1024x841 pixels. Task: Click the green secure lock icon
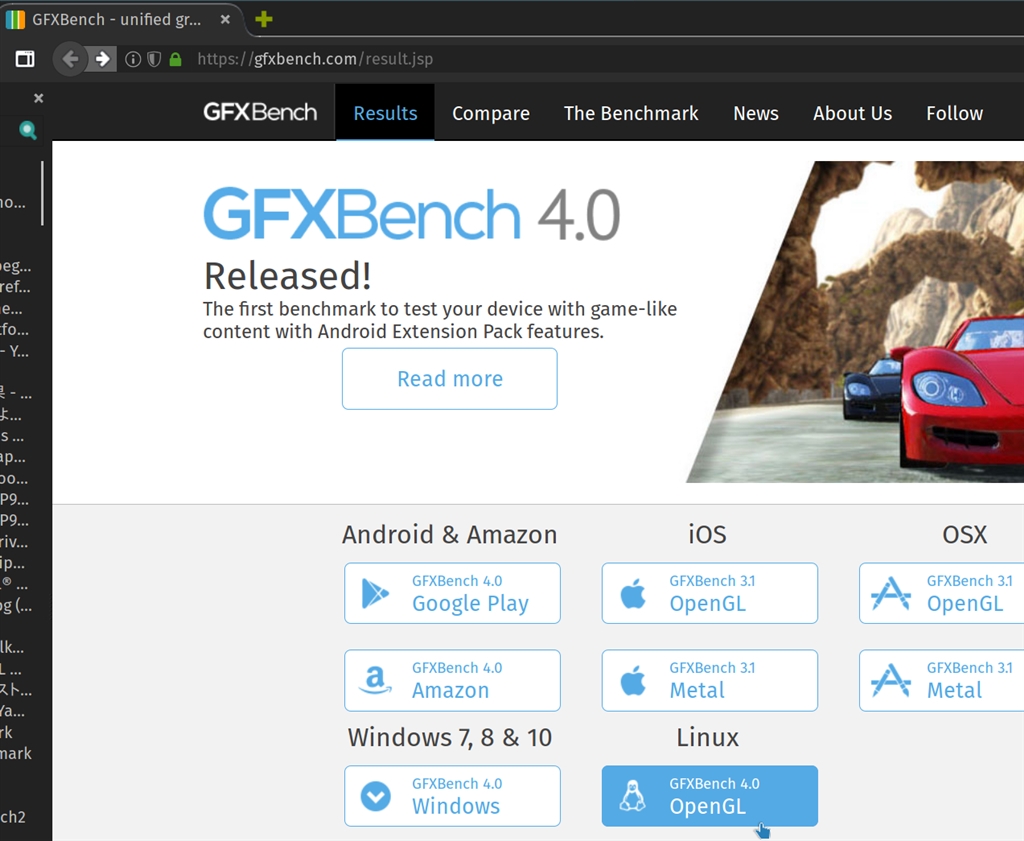(175, 59)
